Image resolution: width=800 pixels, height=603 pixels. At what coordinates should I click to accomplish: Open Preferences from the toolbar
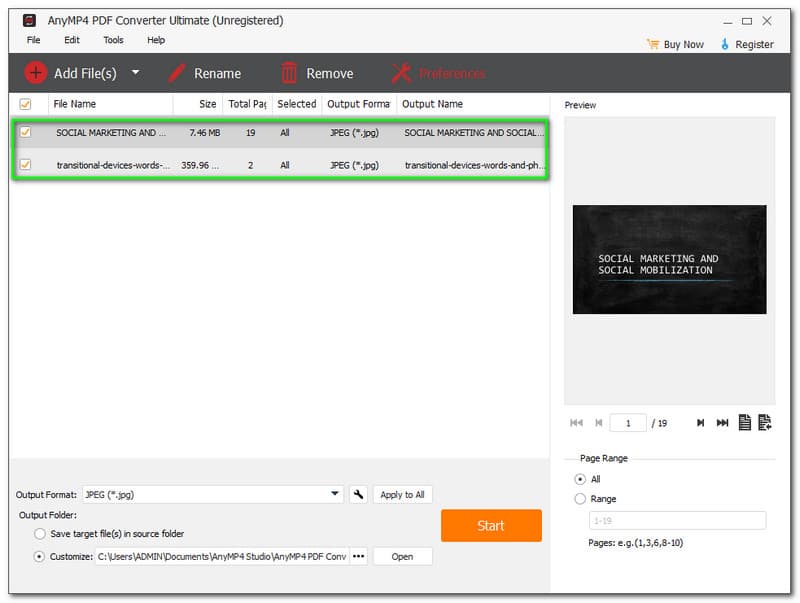(x=437, y=73)
